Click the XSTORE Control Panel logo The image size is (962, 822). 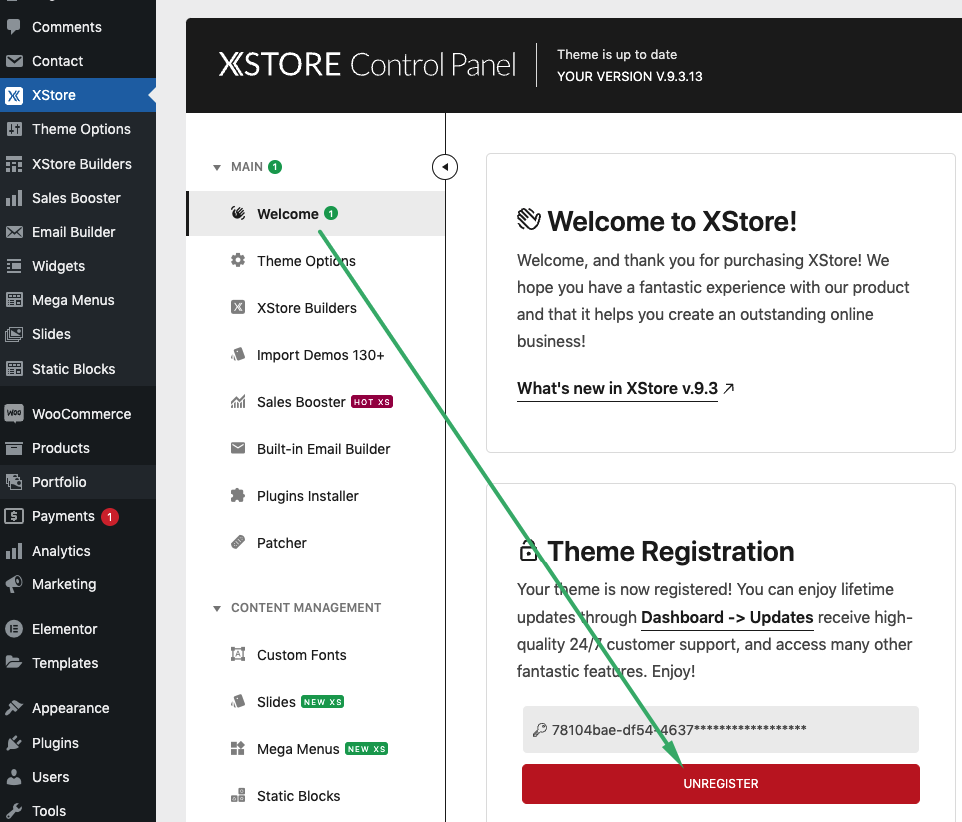click(x=367, y=65)
